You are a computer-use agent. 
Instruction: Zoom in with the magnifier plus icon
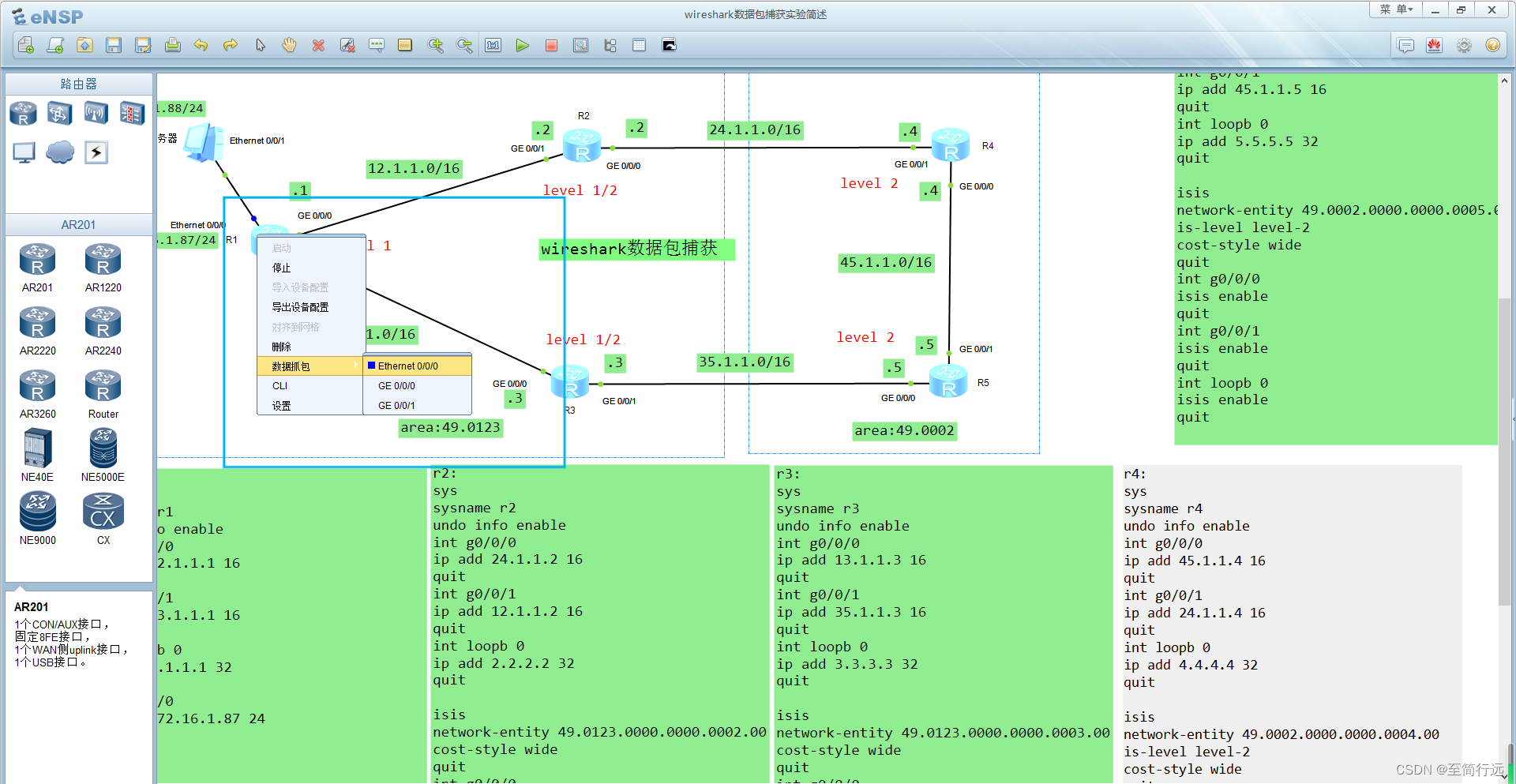[435, 45]
